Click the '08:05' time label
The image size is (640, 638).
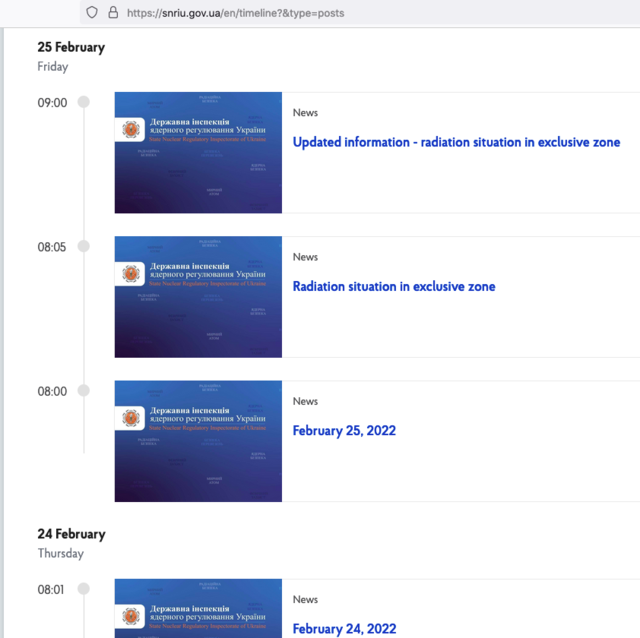tap(51, 247)
